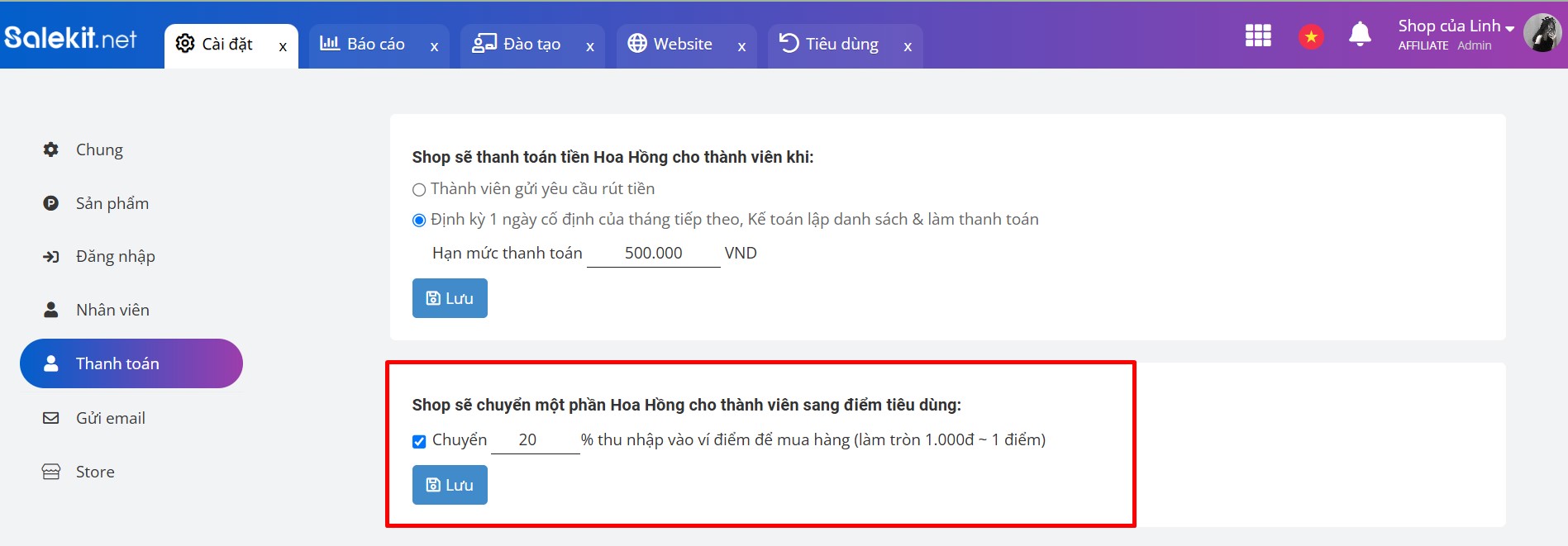Click the Vietnam flag language icon
1568x546 pixels.
[1311, 36]
